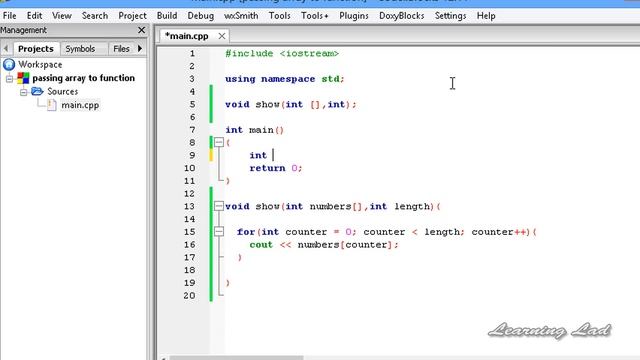Image resolution: width=640 pixels, height=360 pixels.
Task: Open the Tools+ menu
Action: (x=314, y=16)
